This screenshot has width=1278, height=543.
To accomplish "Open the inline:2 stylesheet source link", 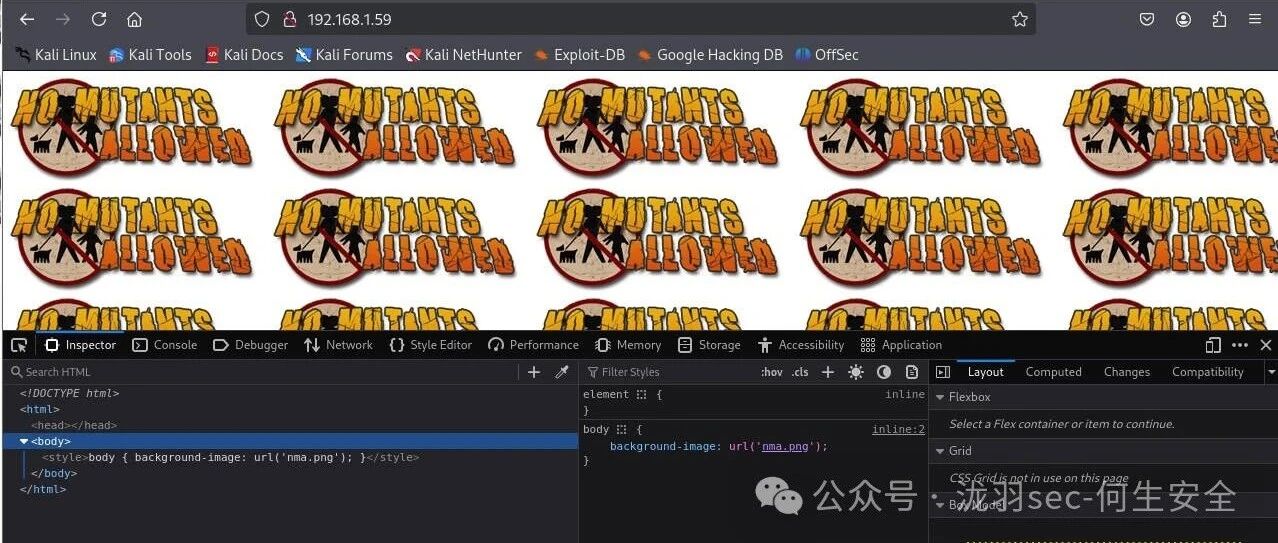I will (898, 429).
